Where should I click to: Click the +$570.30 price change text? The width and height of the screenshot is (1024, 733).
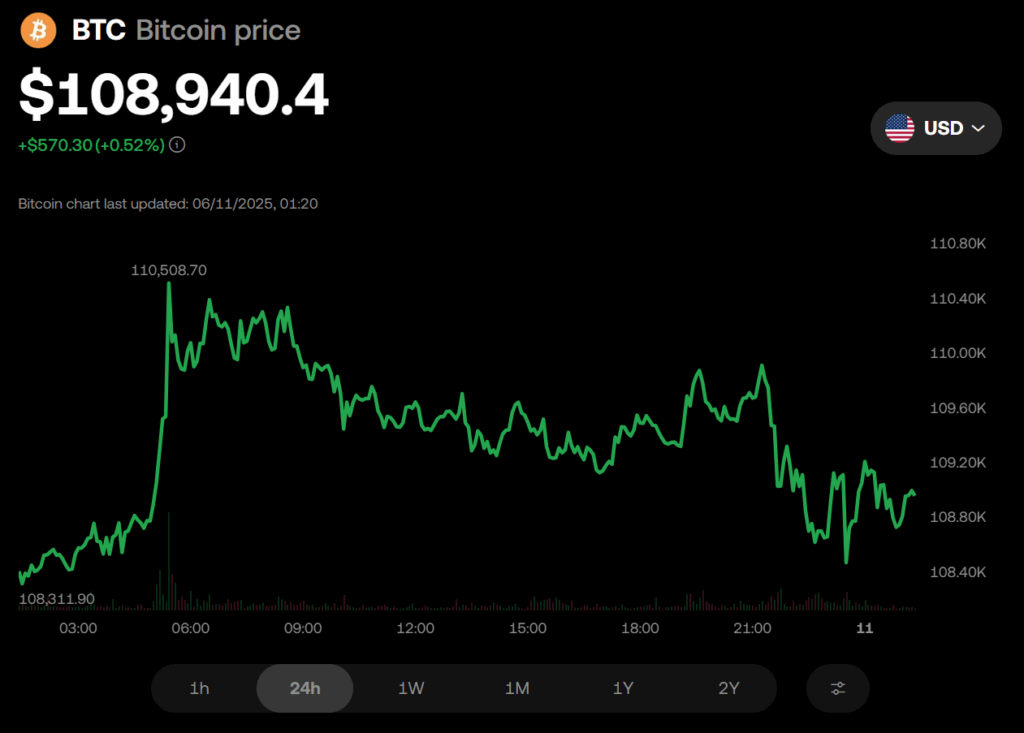[x=55, y=145]
